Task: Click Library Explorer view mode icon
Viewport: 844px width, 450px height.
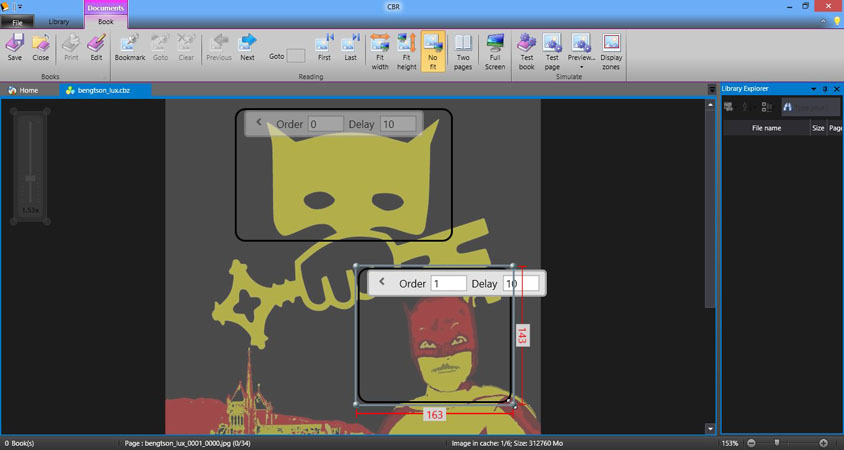Action: click(x=766, y=107)
